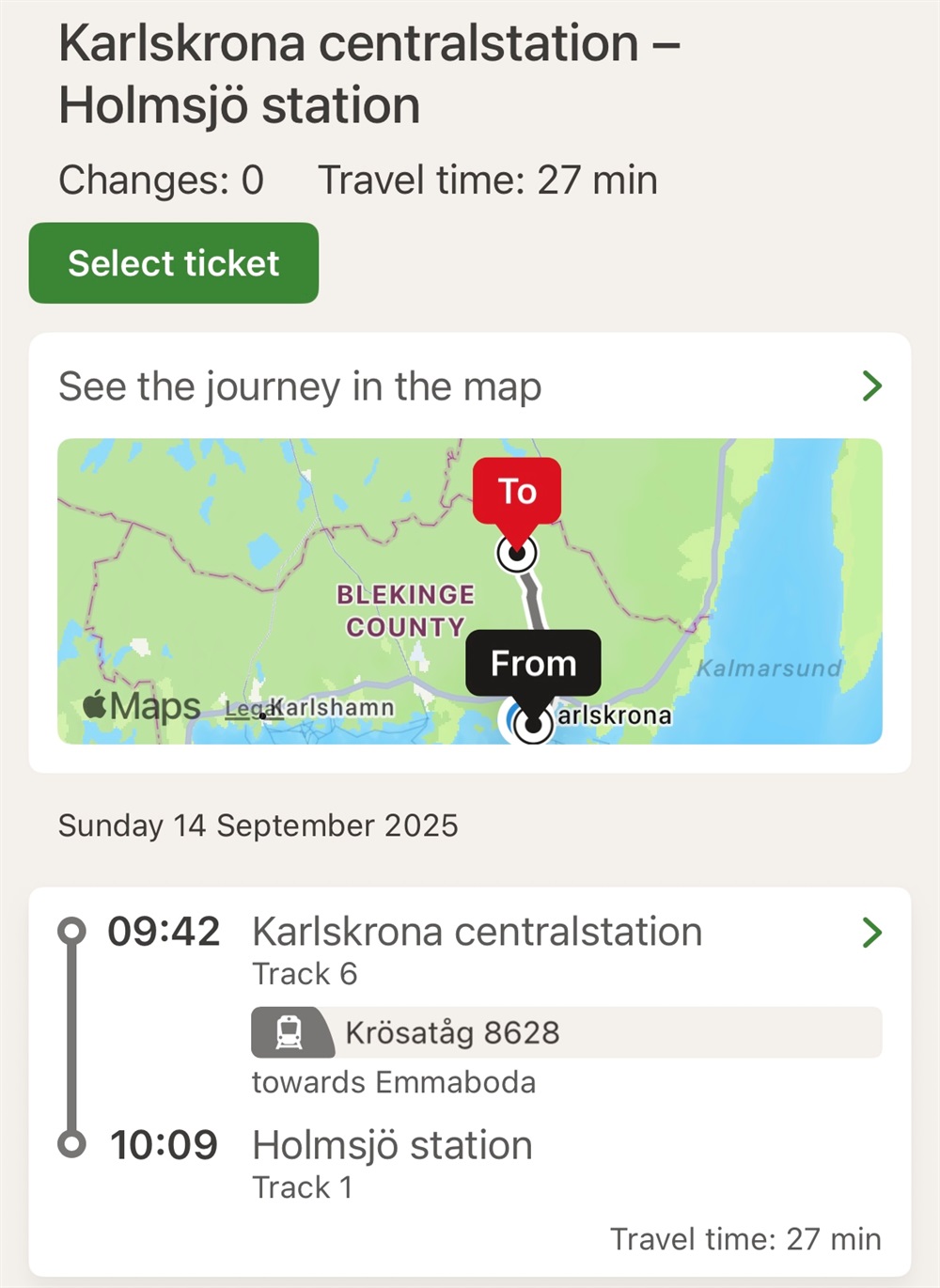Click the black From origin pin
The height and width of the screenshot is (1288, 940).
pyautogui.click(x=533, y=663)
